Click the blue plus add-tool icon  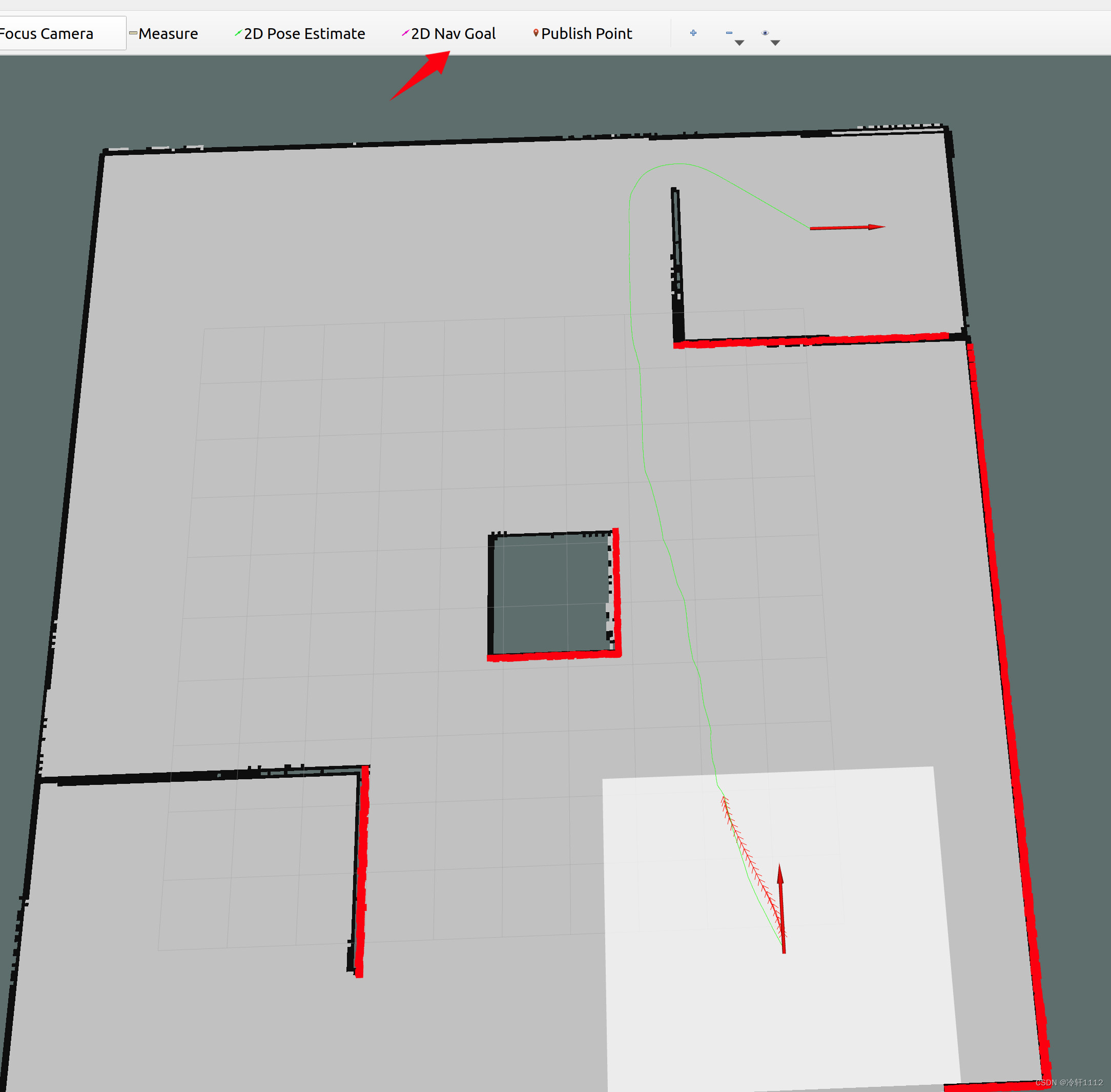[x=693, y=33]
